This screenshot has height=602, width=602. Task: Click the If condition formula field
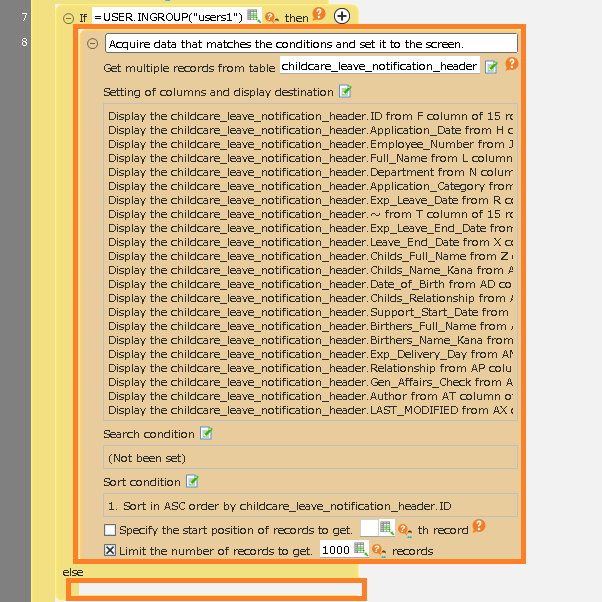point(167,16)
